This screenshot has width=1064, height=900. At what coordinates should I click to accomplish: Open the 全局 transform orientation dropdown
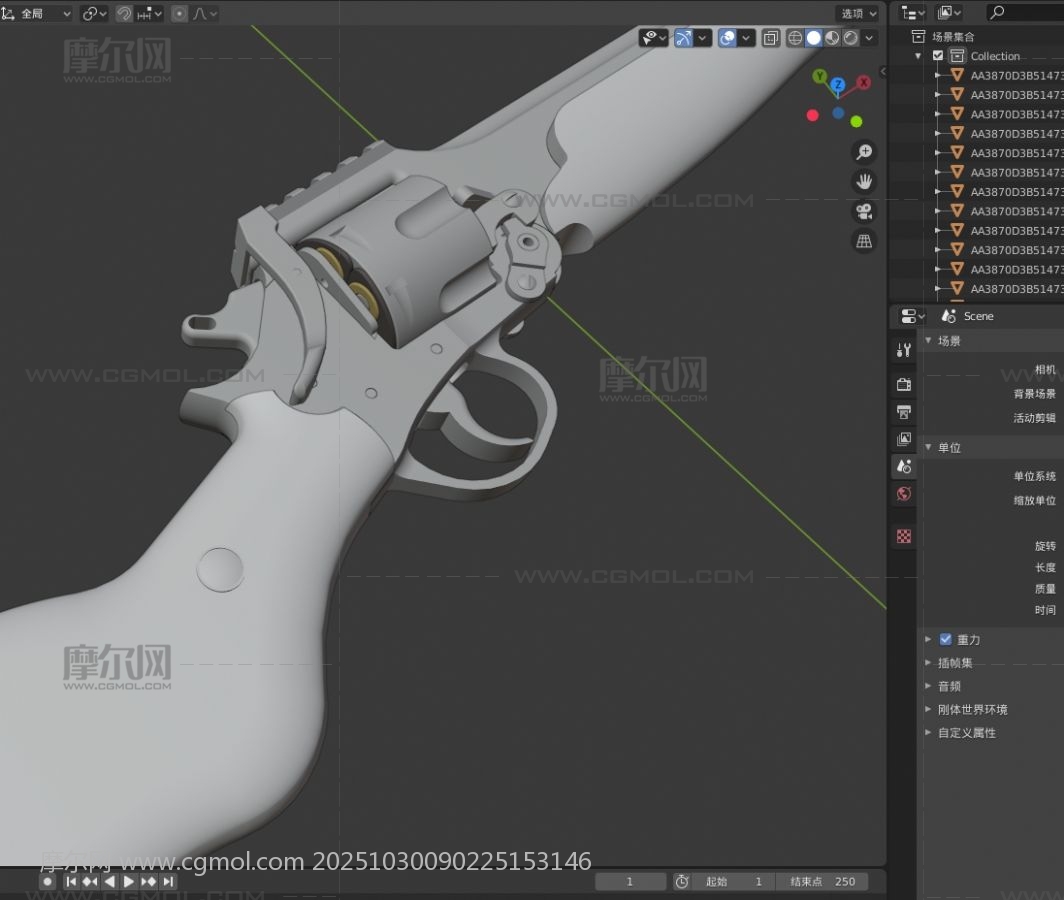click(45, 13)
